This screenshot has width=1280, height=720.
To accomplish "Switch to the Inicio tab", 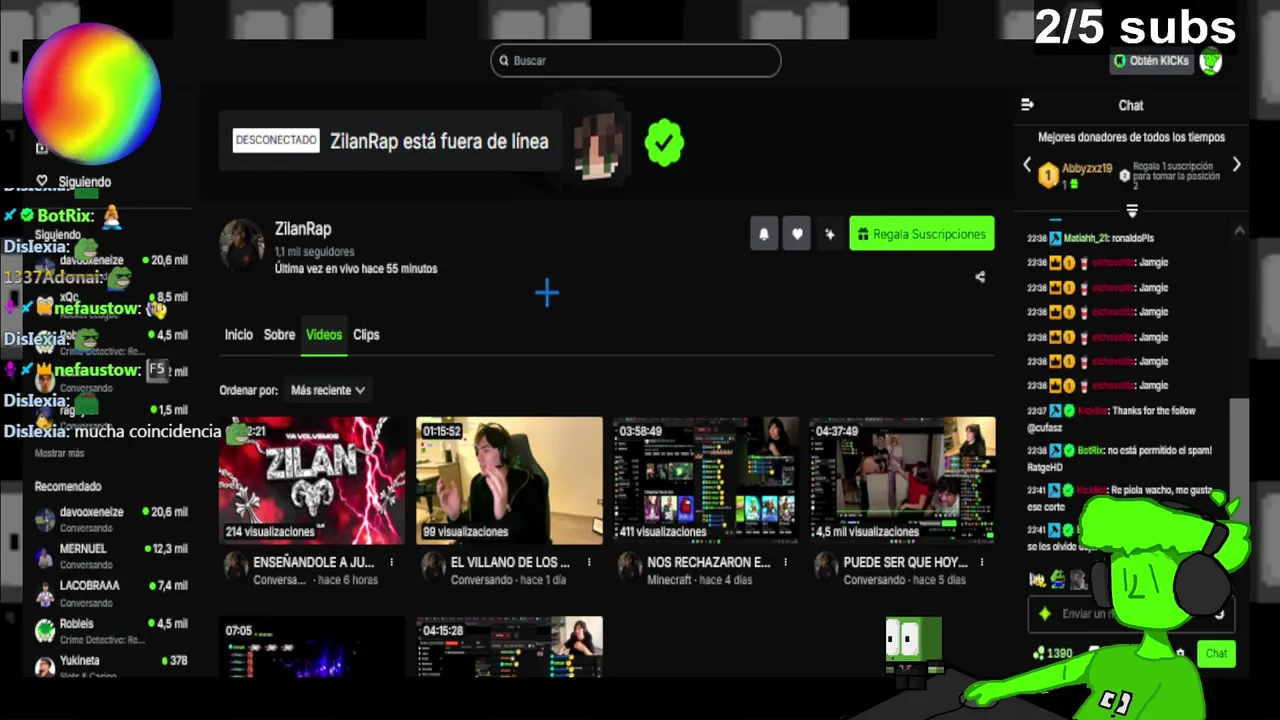I will click(239, 335).
